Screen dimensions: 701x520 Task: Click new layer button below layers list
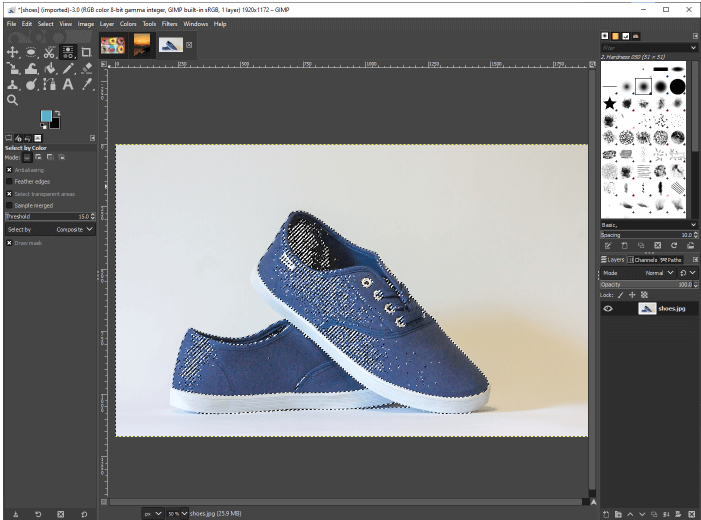pos(606,514)
